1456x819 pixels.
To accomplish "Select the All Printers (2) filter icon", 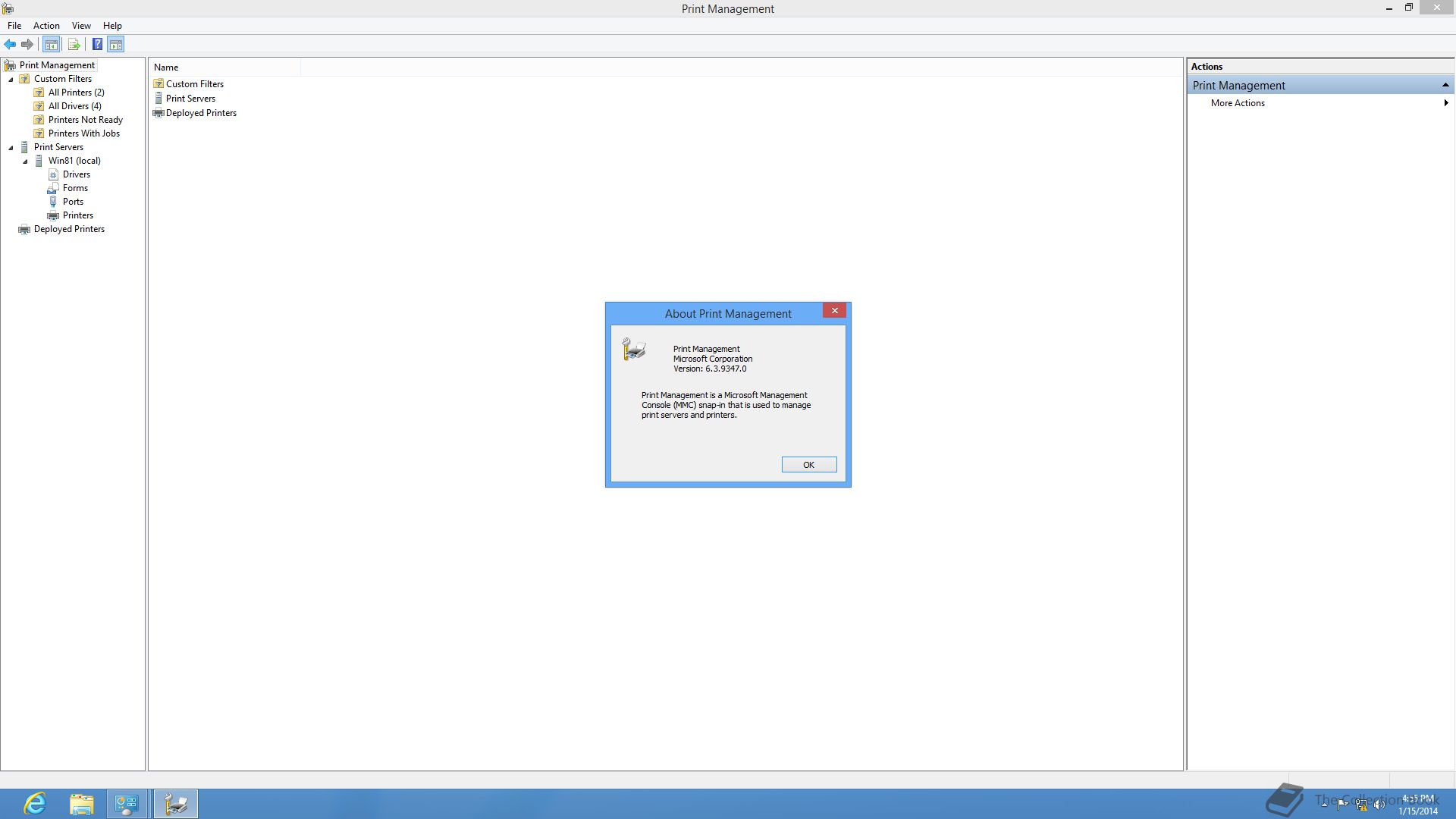I will [39, 93].
